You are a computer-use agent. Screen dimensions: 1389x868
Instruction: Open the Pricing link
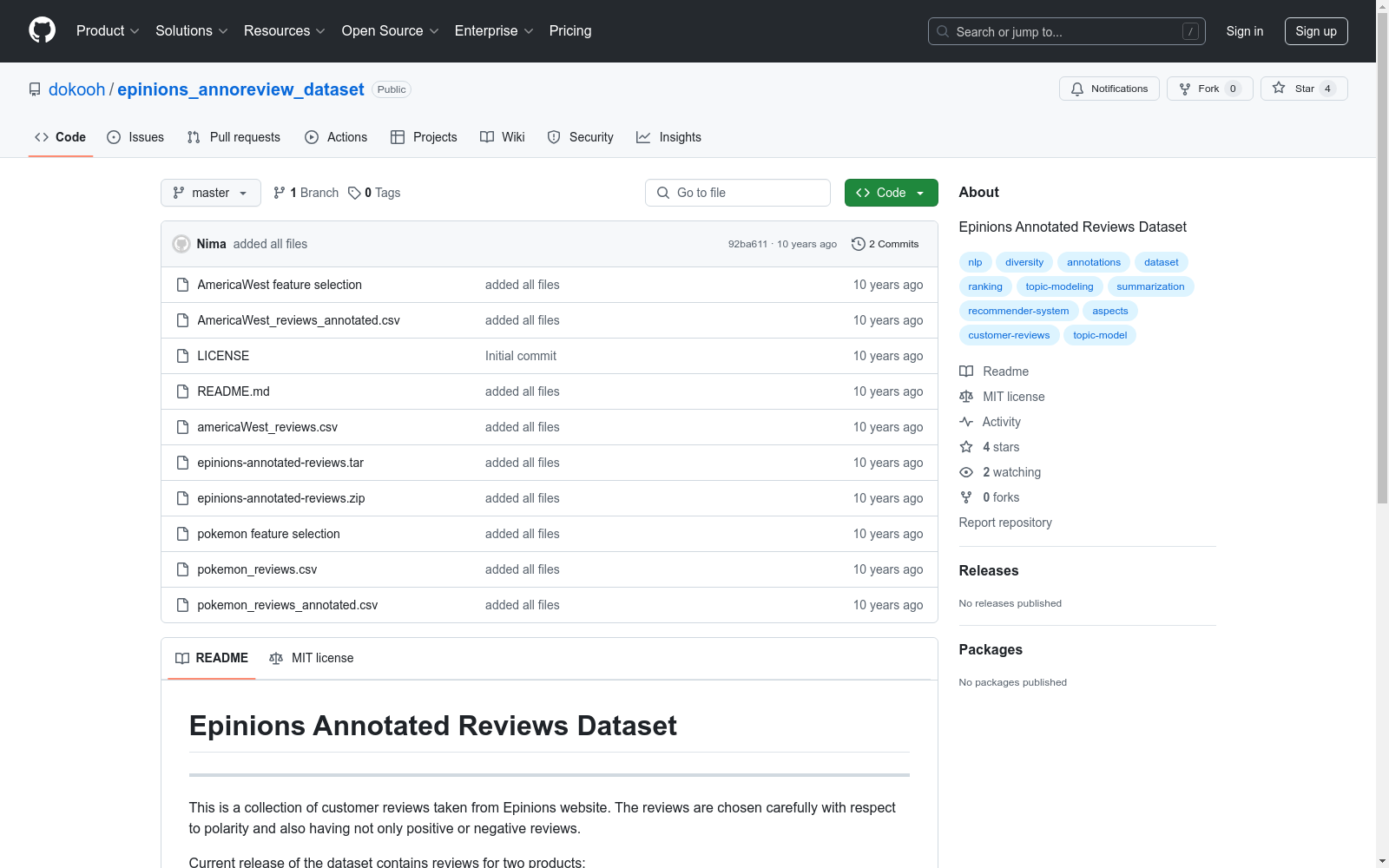[x=570, y=31]
